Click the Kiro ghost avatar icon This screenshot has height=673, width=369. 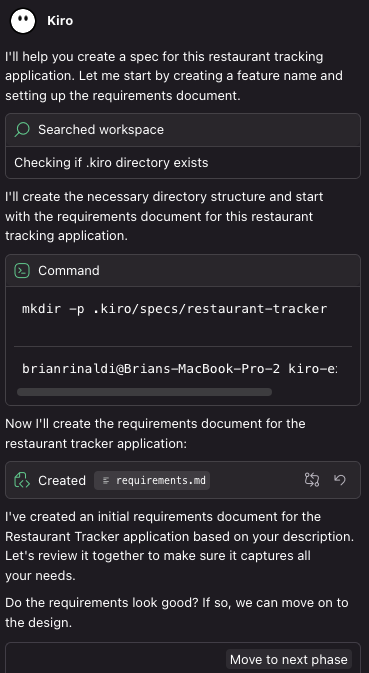23,21
